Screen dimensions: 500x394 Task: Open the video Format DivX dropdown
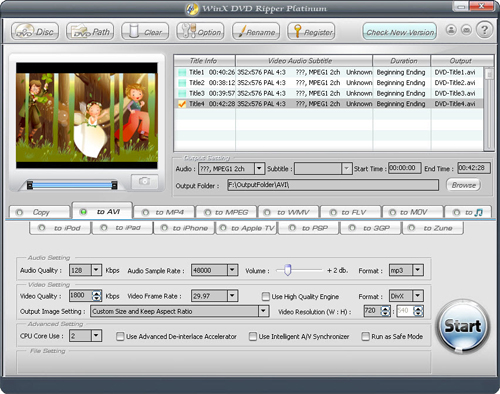tap(418, 295)
